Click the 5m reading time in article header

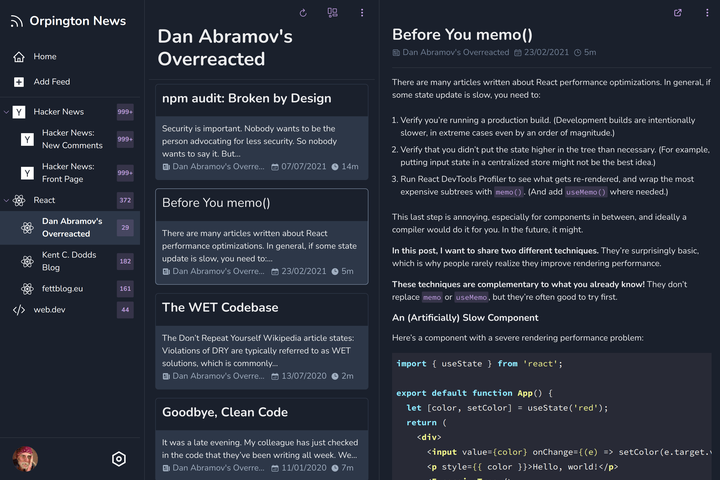(585, 52)
